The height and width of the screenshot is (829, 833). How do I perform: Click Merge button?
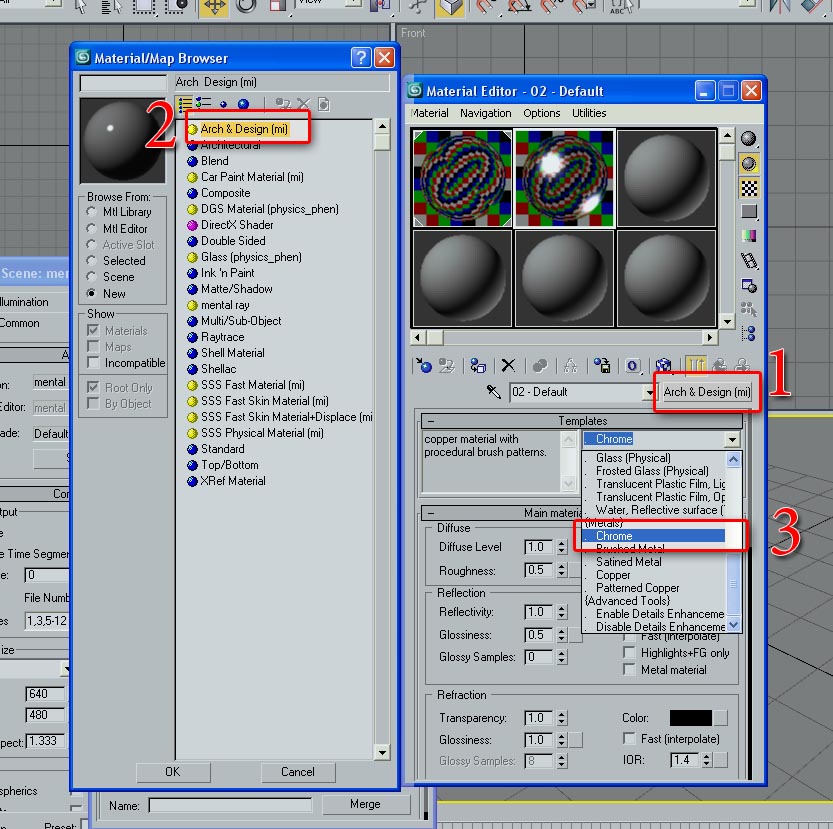point(365,804)
